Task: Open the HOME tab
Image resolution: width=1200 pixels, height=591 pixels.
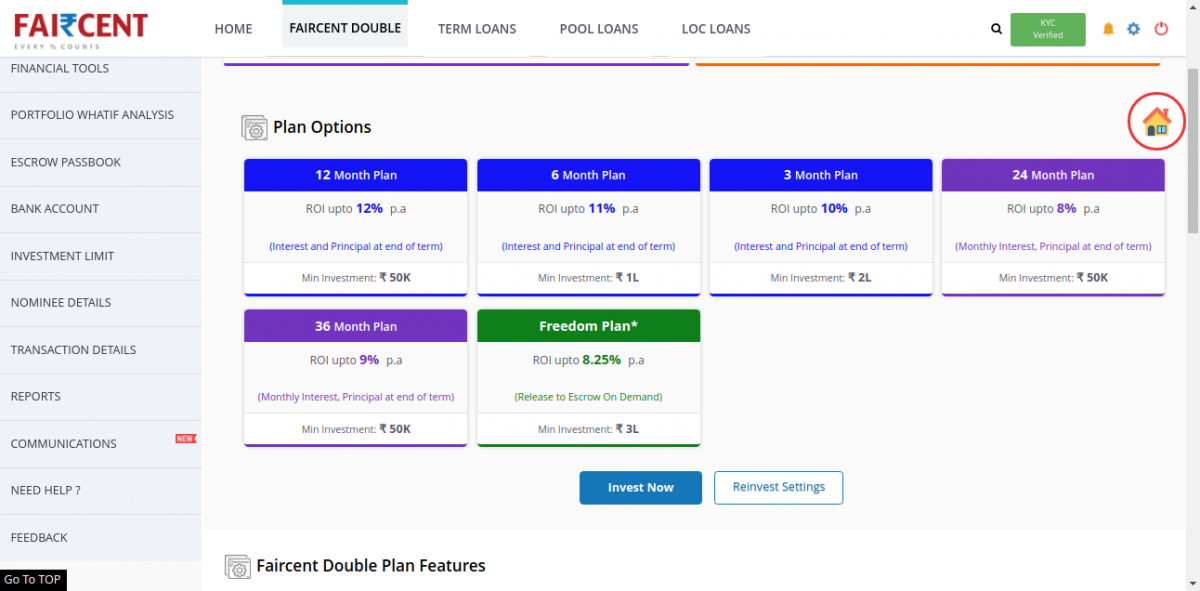Action: (233, 29)
